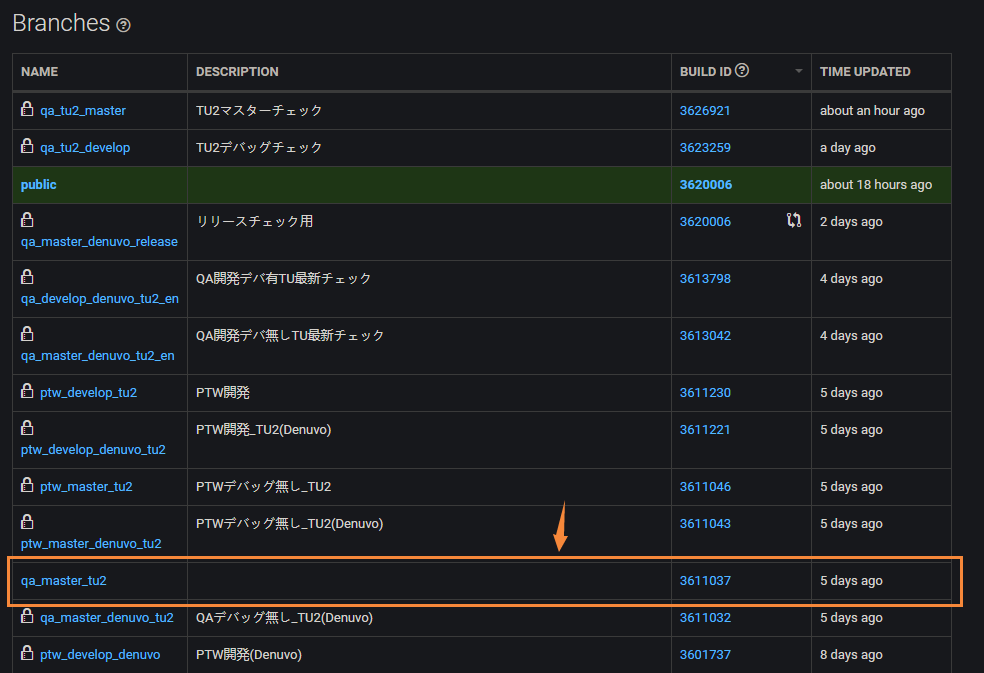Open the qa_tu2_develop branch

click(85, 148)
